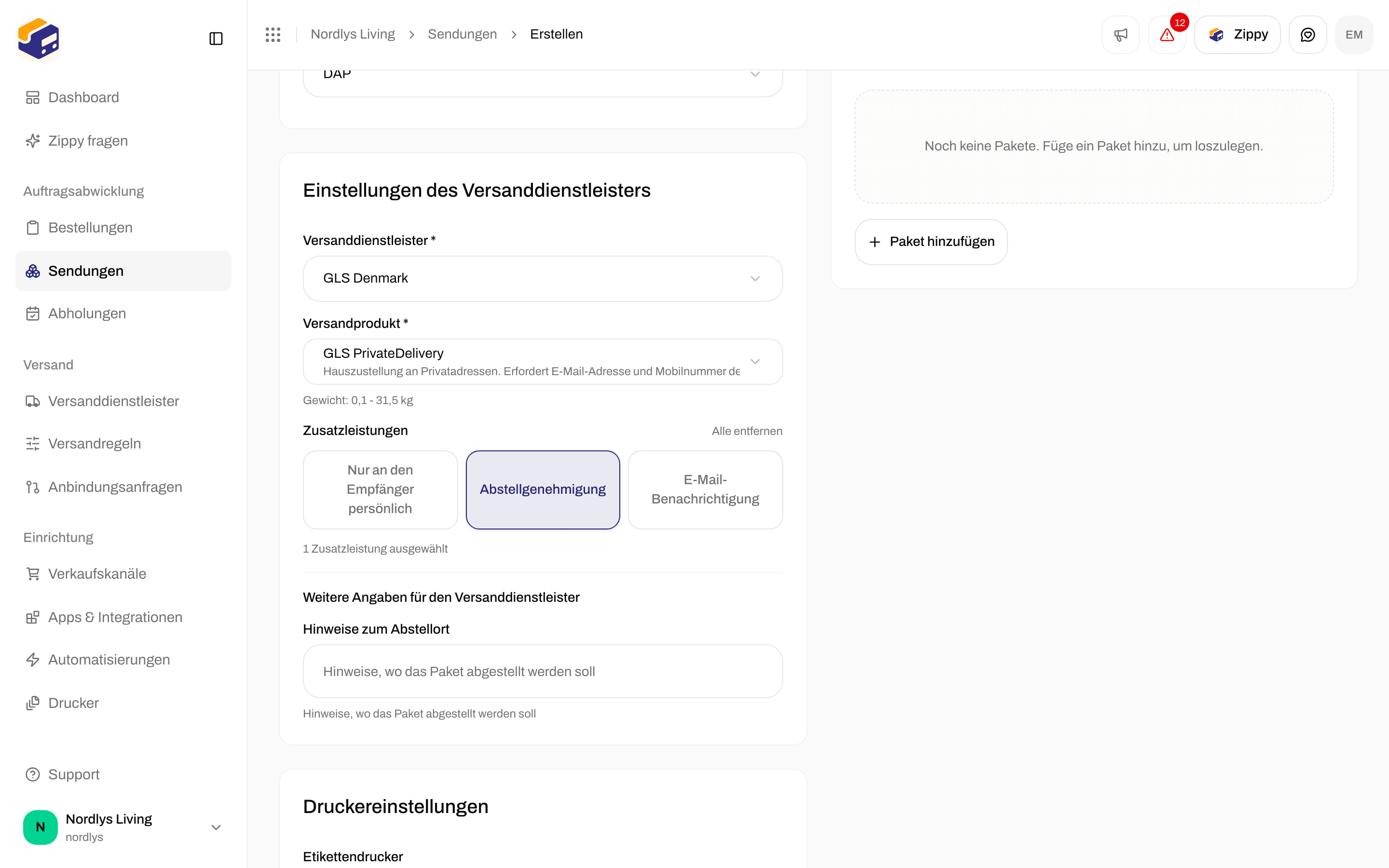This screenshot has height=868, width=1389.
Task: Open Anbindungsanfragen in the sidebar
Action: pyautogui.click(x=123, y=487)
